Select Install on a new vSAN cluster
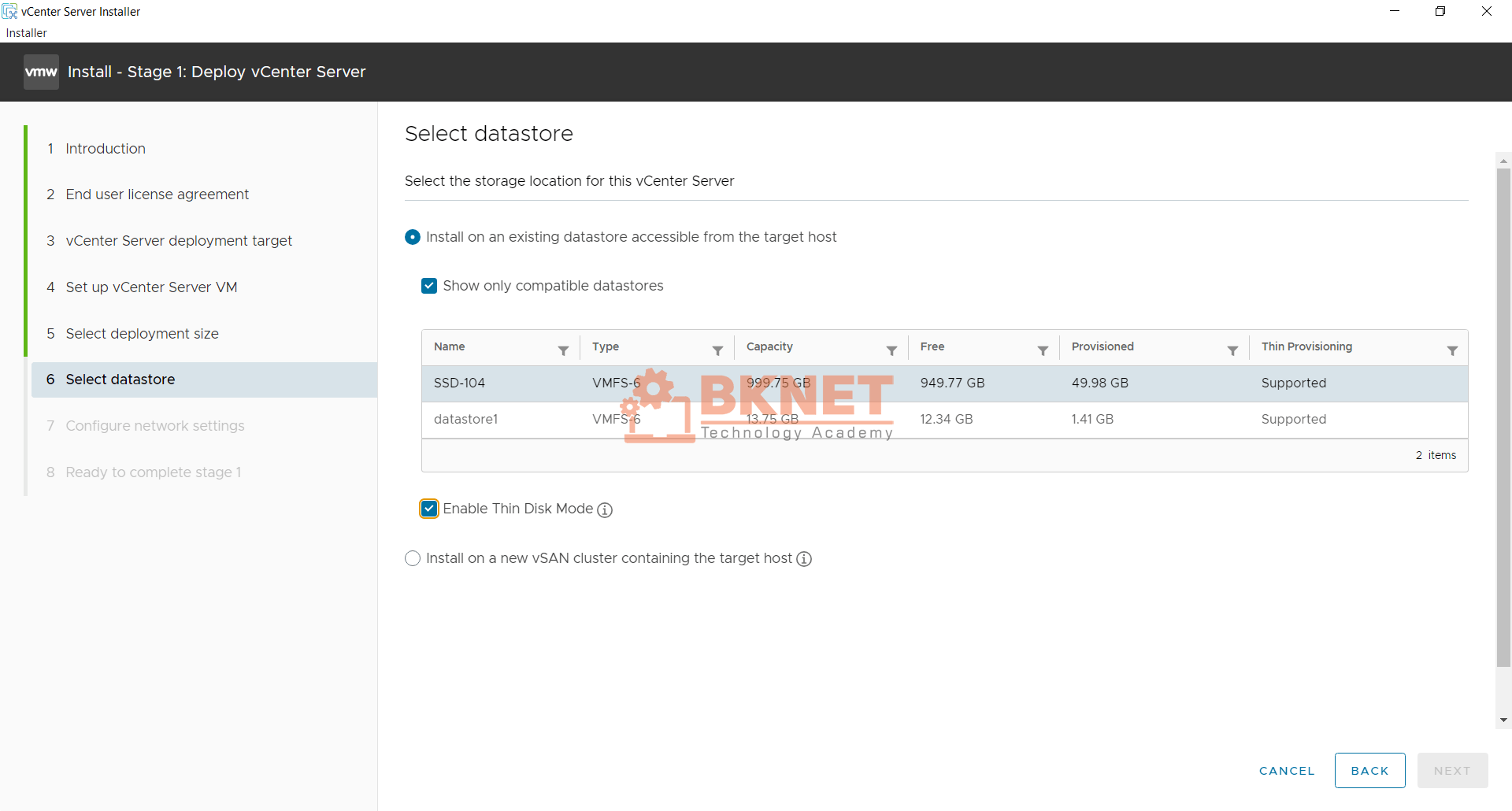The image size is (1512, 811). (413, 558)
